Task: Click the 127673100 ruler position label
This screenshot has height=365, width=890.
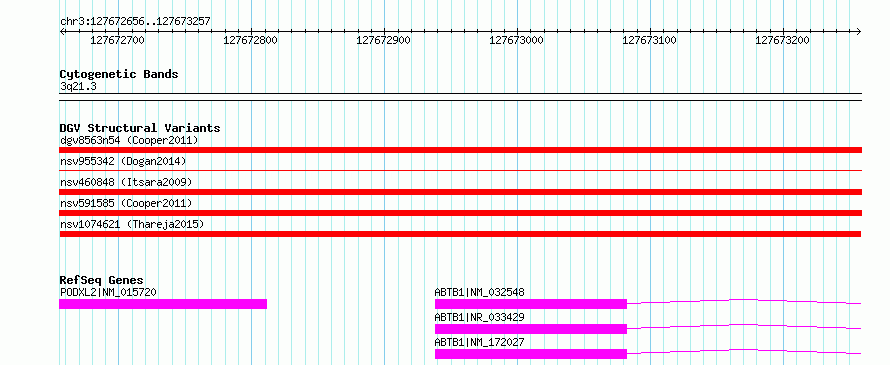Action: point(649,40)
